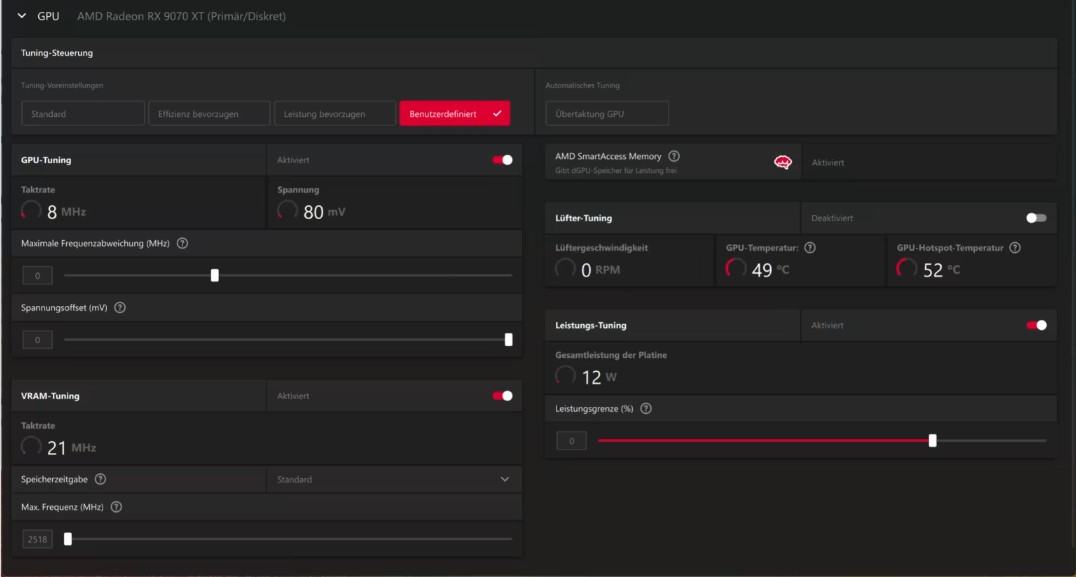This screenshot has width=1076, height=577.
Task: Click the 0 RPM fan speed reading
Action: pyautogui.click(x=600, y=270)
